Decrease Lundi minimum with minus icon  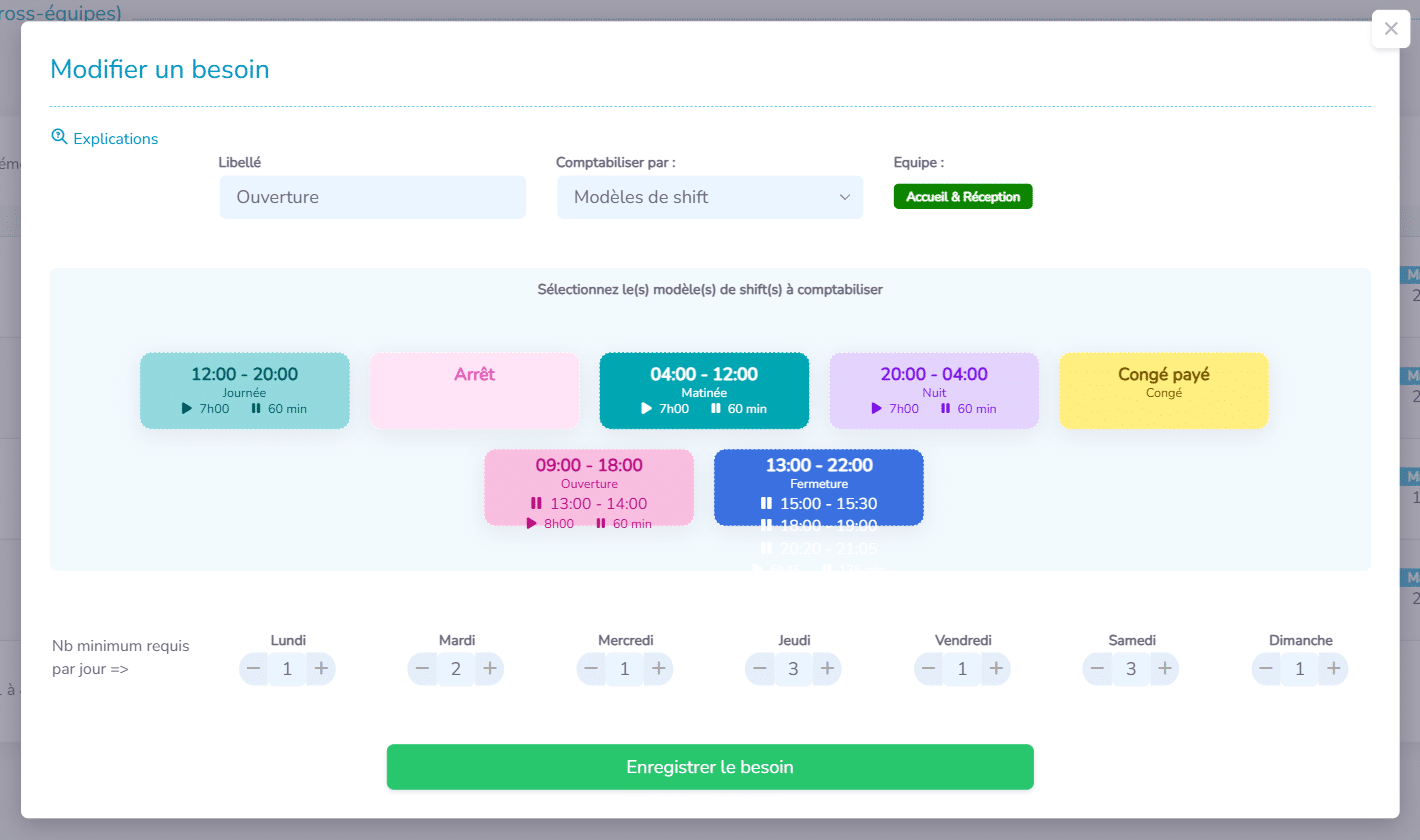(x=254, y=669)
